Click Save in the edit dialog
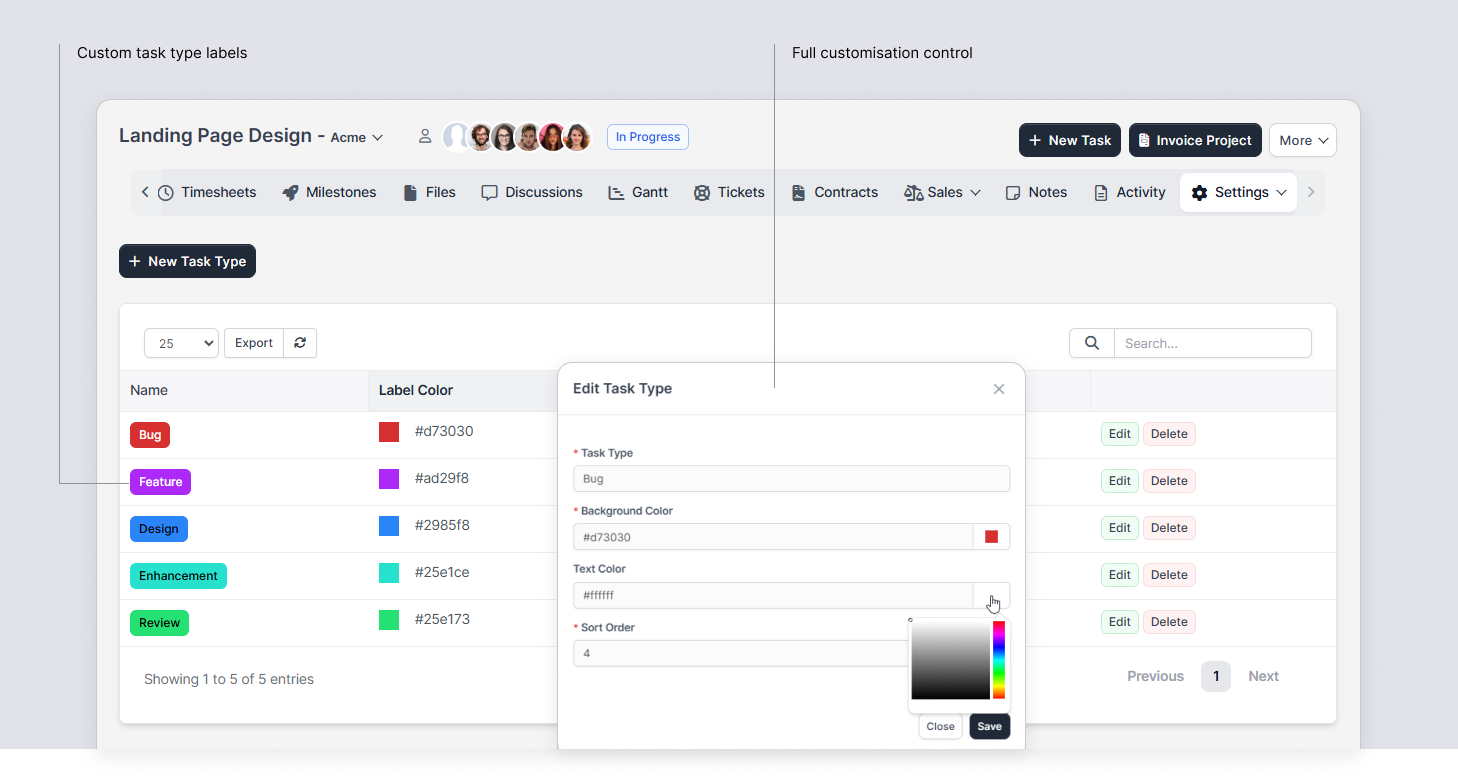The width and height of the screenshot is (1458, 780). pyautogui.click(x=989, y=726)
